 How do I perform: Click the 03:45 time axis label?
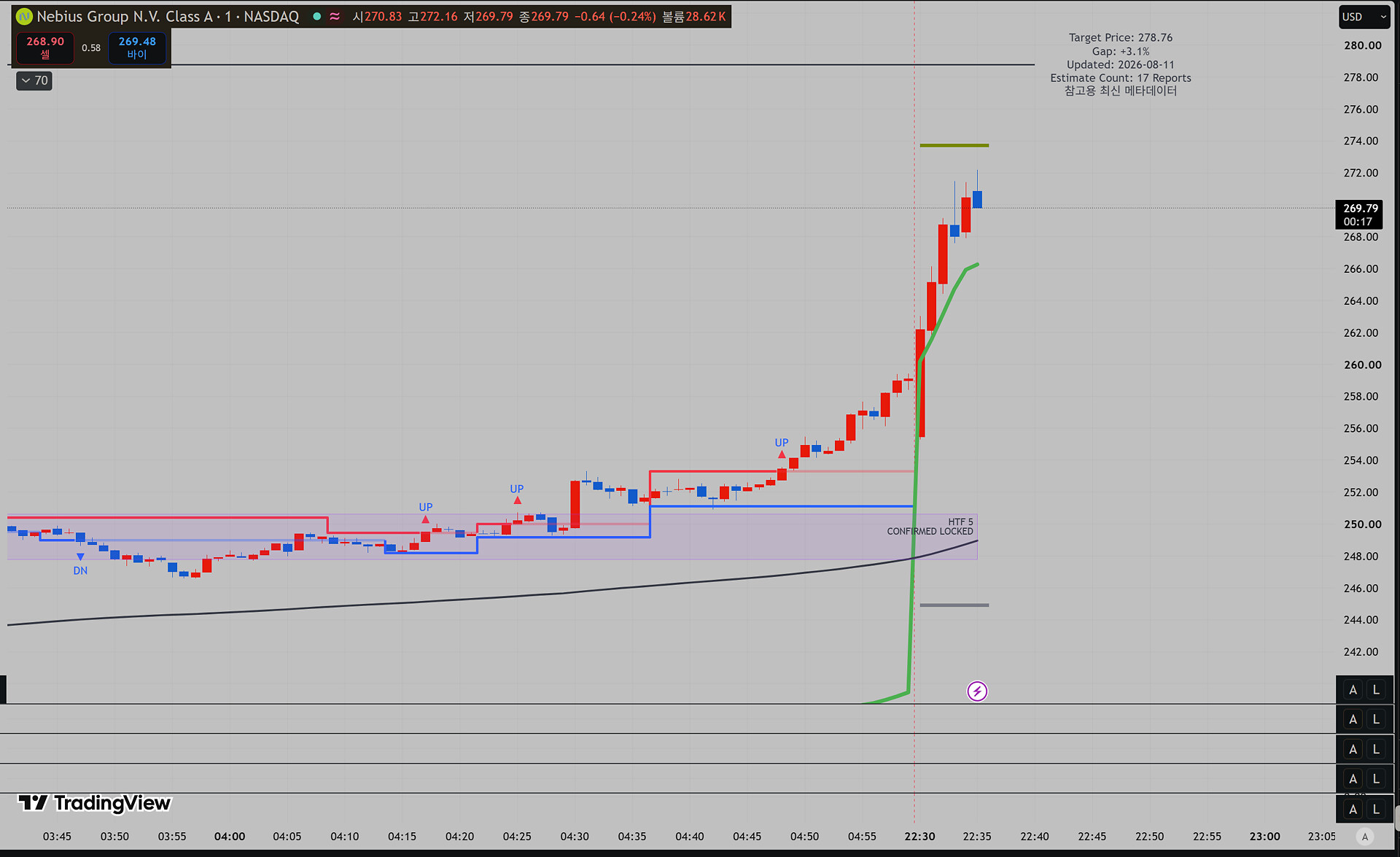[57, 837]
